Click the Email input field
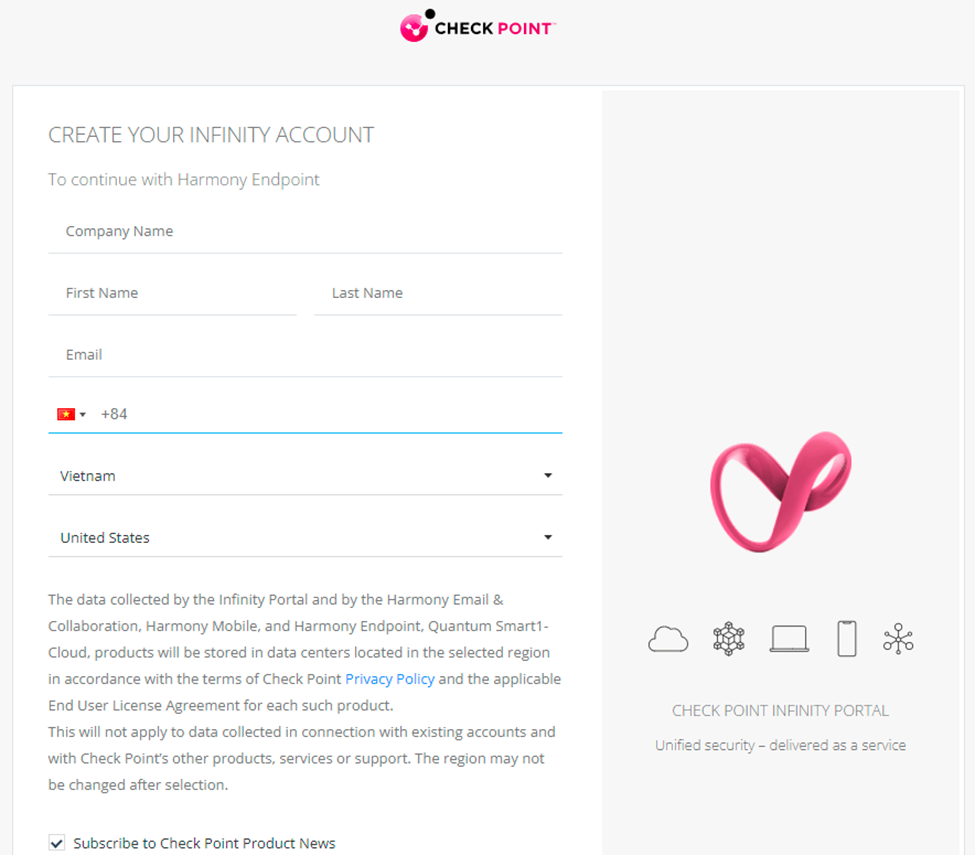The width and height of the screenshot is (975, 855). (x=305, y=354)
